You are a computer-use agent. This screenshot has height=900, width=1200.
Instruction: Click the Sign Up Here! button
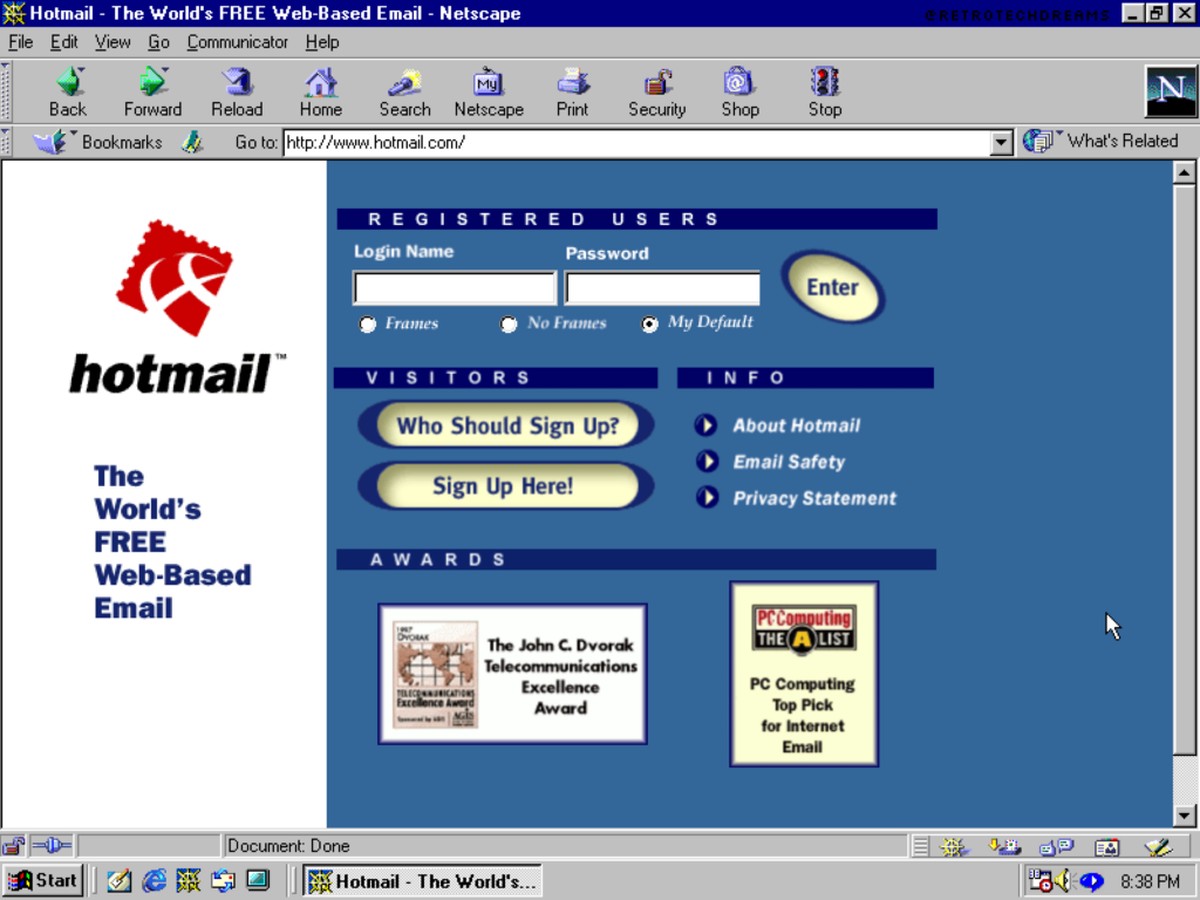click(505, 487)
